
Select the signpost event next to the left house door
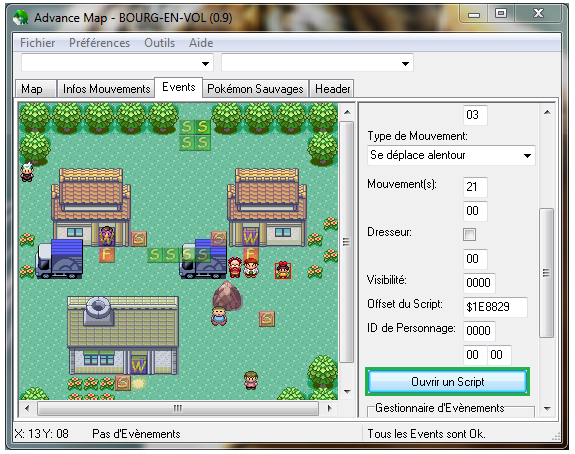139,239
